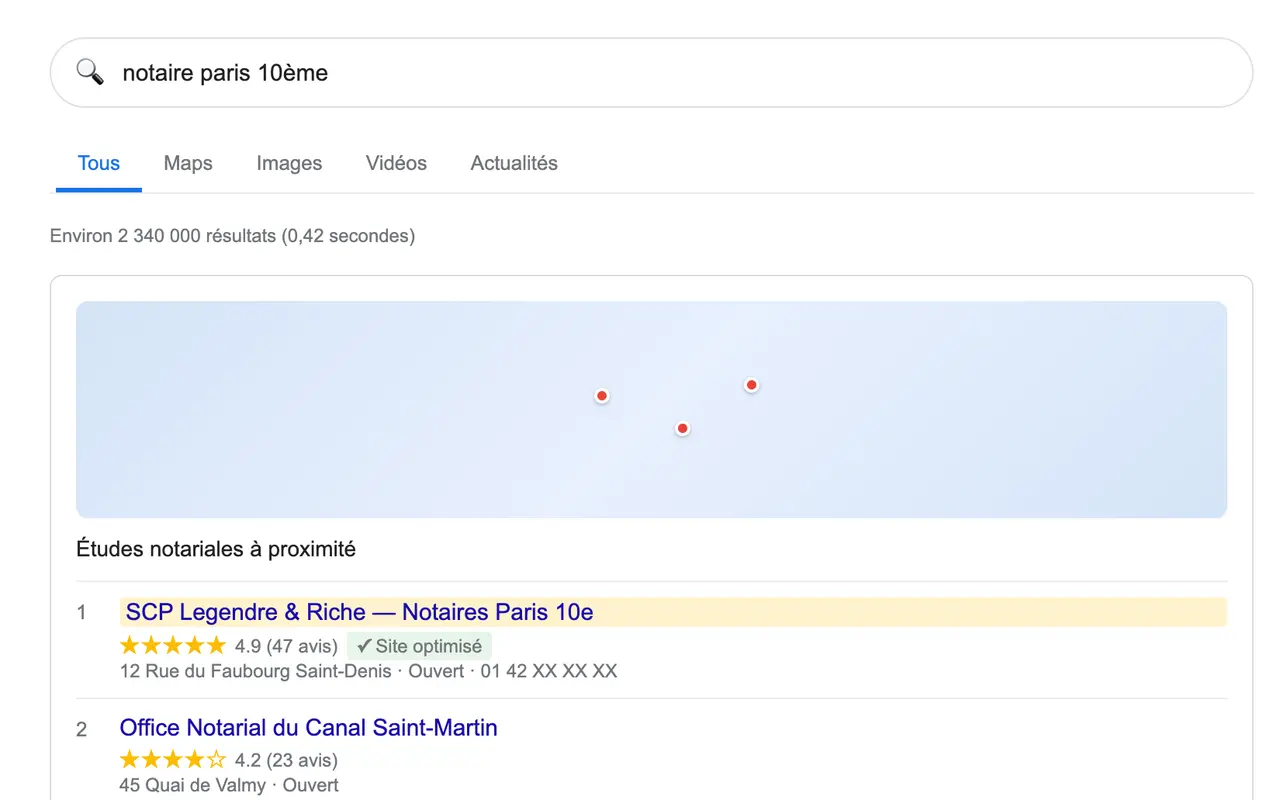The height and width of the screenshot is (800, 1280).
Task: Open the Images tab
Action: 289,163
